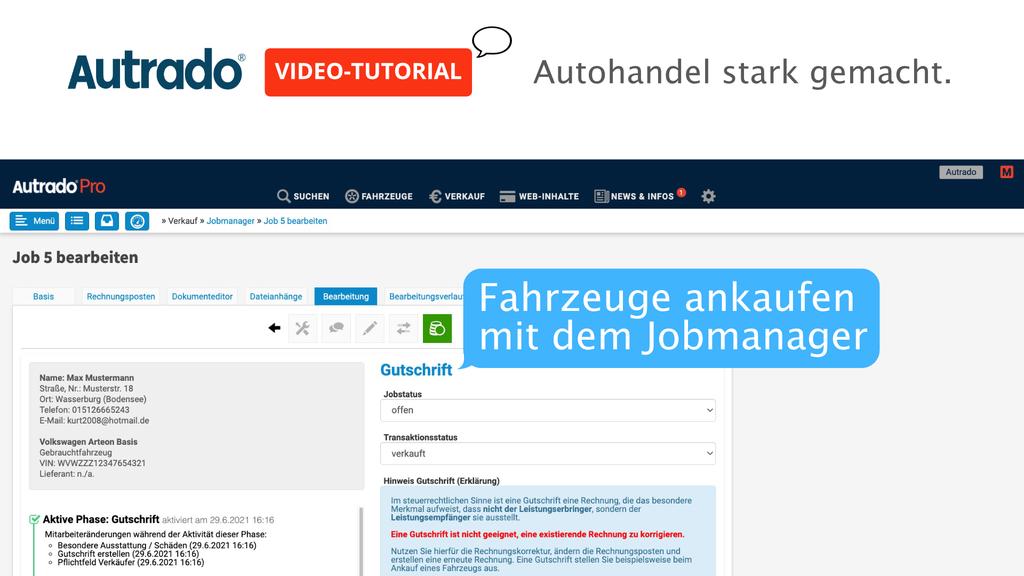
Task: Open the Suchen search icon
Action: (x=283, y=196)
